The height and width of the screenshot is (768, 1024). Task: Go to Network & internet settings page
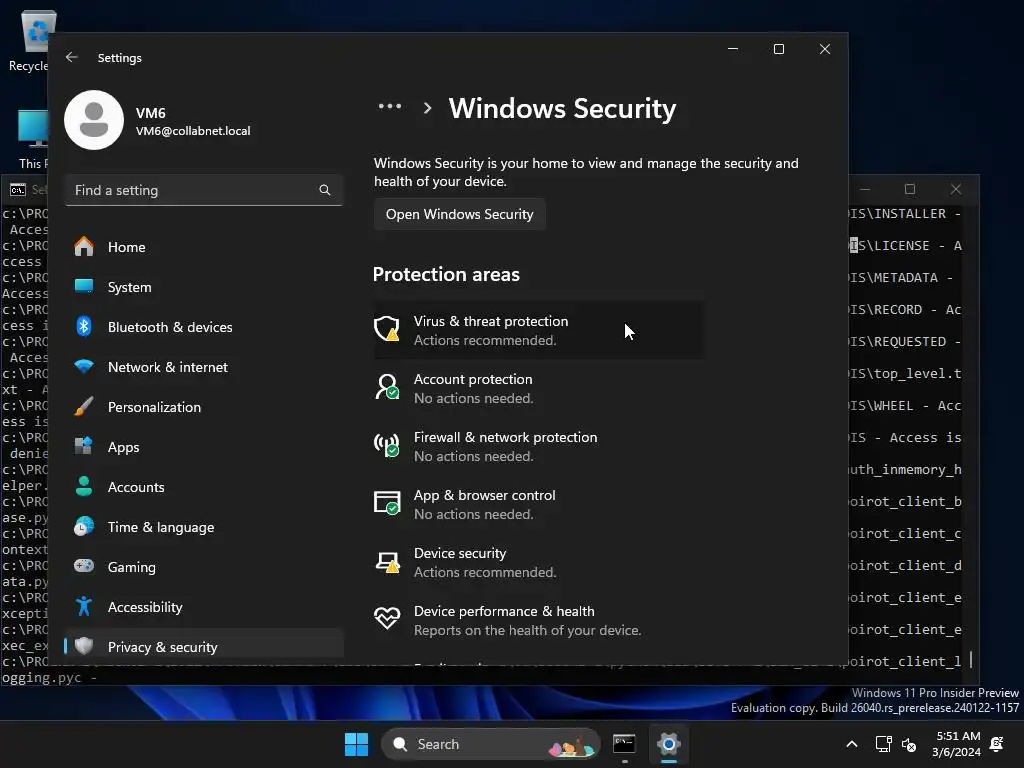point(204,367)
